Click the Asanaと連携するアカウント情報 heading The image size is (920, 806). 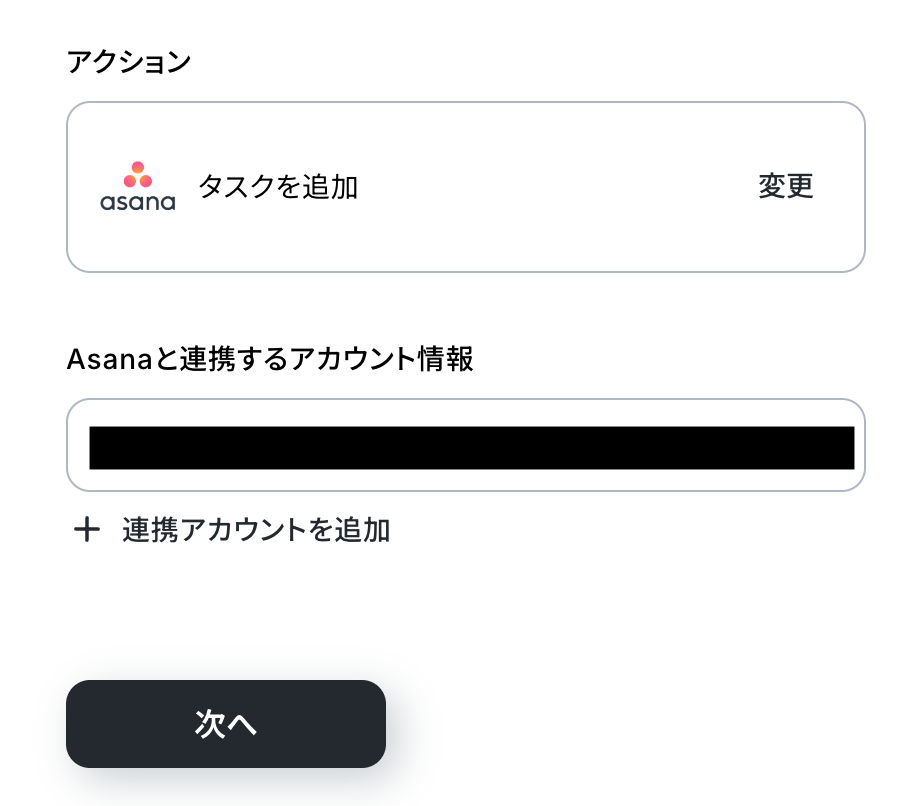click(x=270, y=358)
